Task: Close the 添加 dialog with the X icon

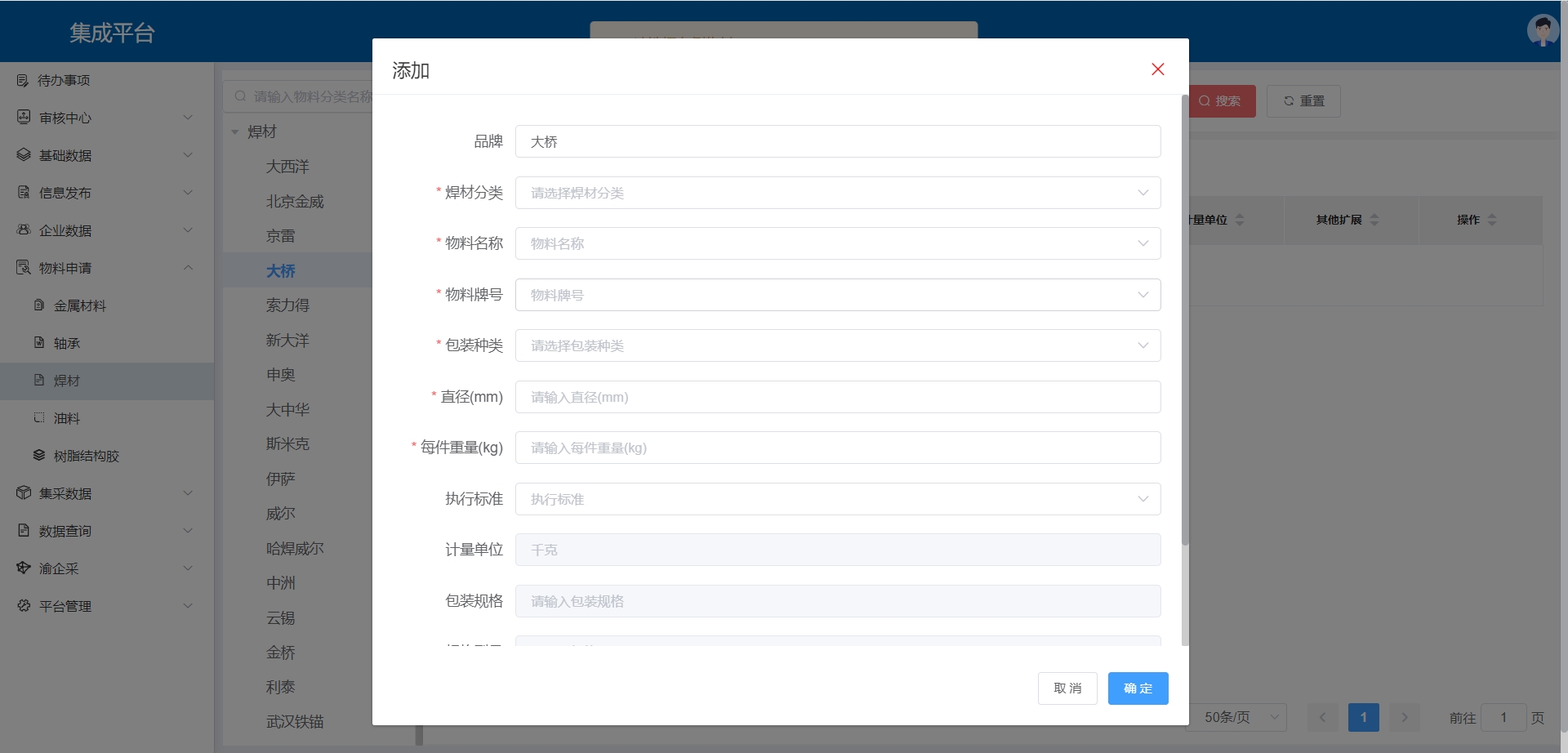Action: [1157, 69]
